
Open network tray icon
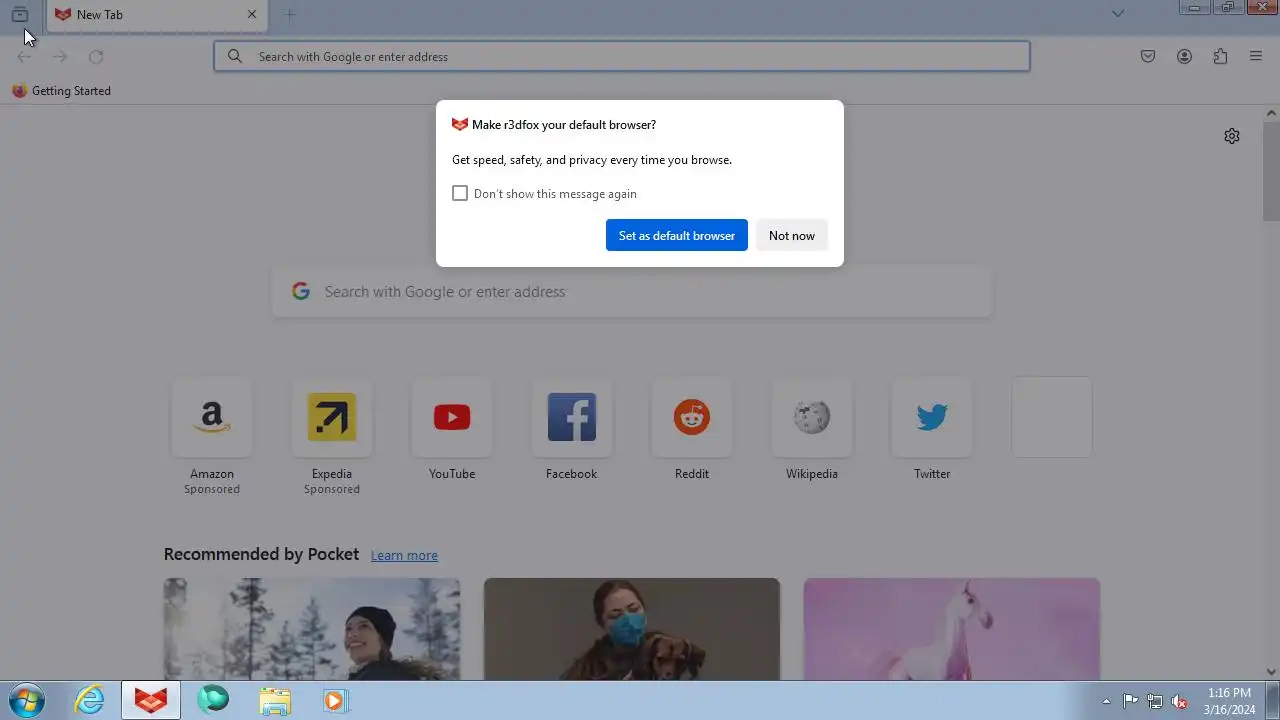pyautogui.click(x=1155, y=701)
